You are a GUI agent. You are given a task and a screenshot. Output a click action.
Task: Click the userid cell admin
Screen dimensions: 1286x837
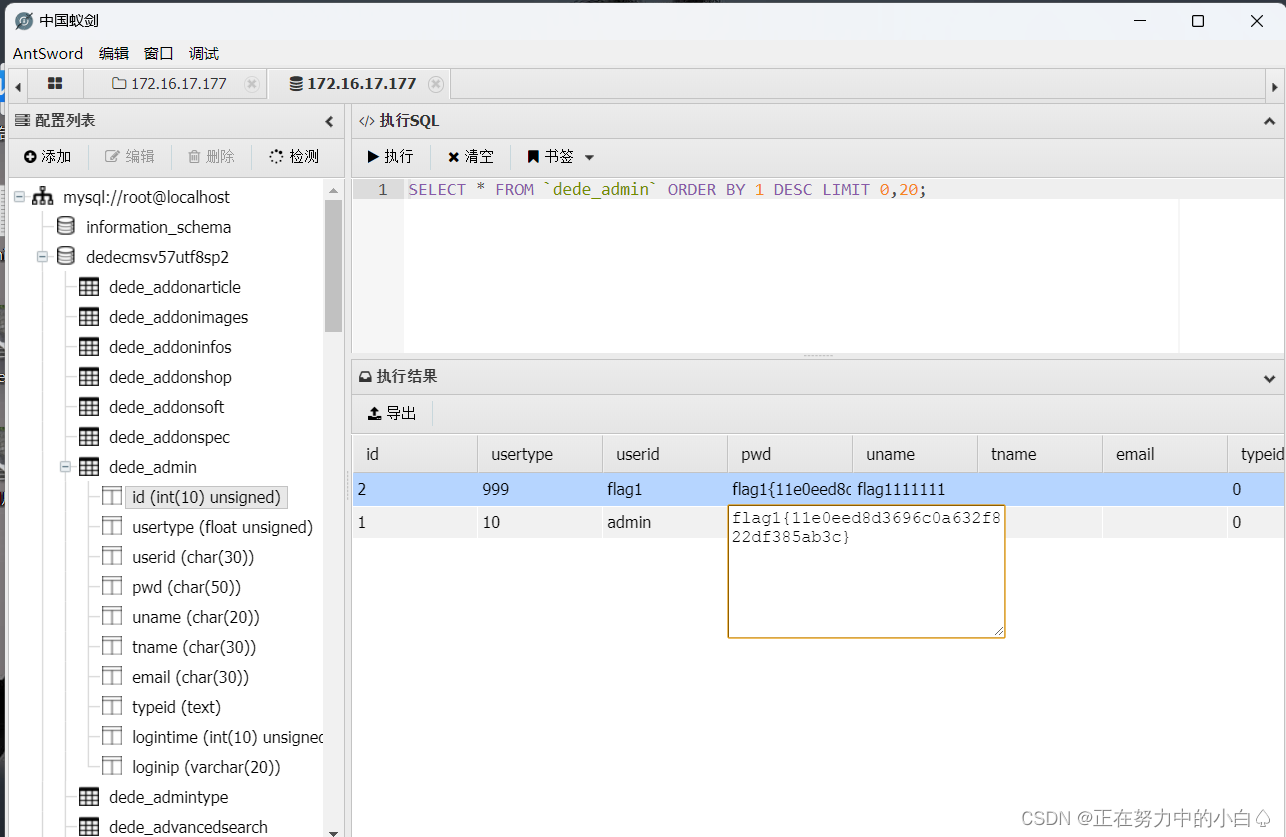point(665,522)
